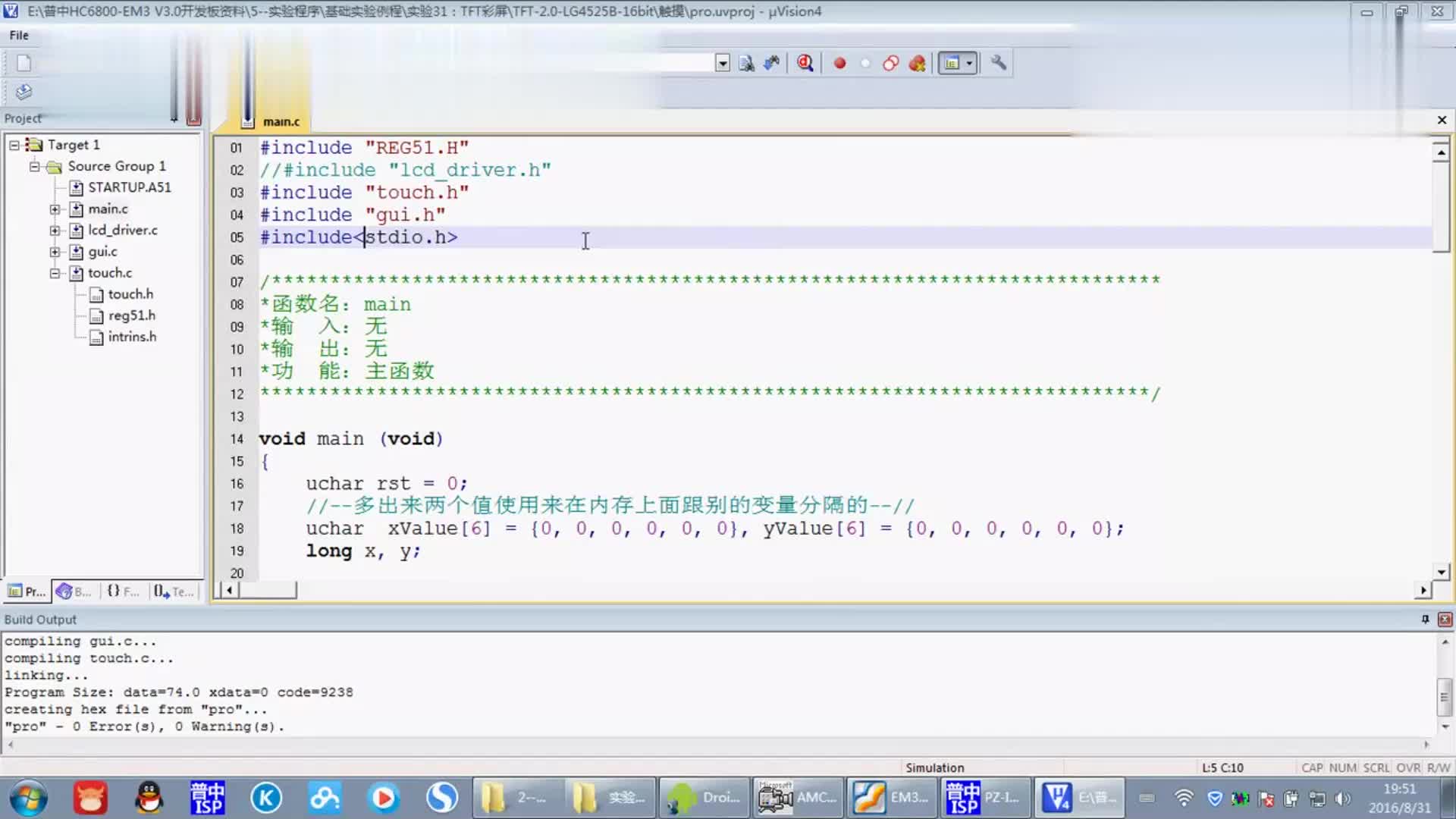Screen dimensions: 1456x819
Task: Open the File menu
Action: (19, 35)
